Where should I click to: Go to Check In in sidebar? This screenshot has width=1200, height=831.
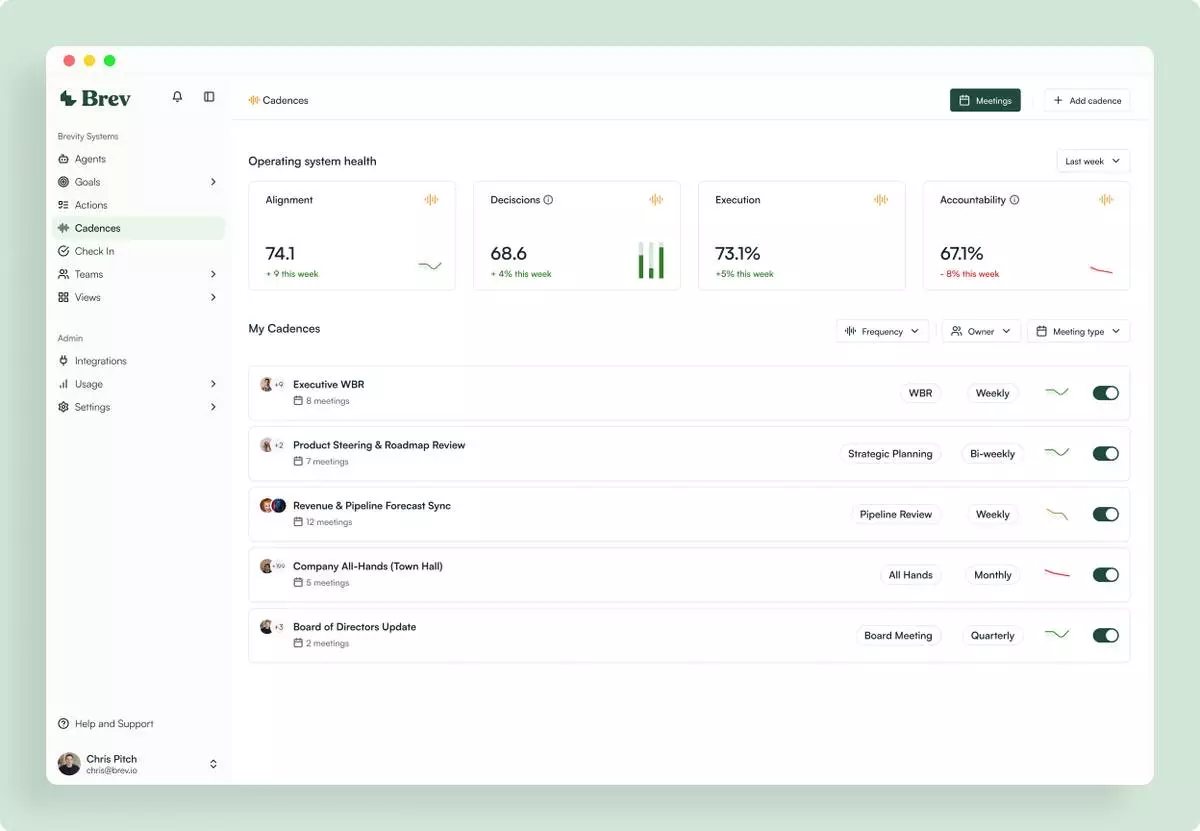pos(94,251)
